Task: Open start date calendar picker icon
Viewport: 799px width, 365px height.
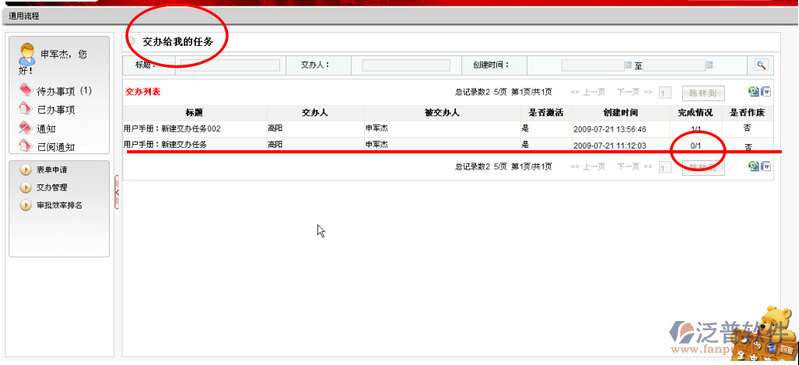Action: pos(628,65)
